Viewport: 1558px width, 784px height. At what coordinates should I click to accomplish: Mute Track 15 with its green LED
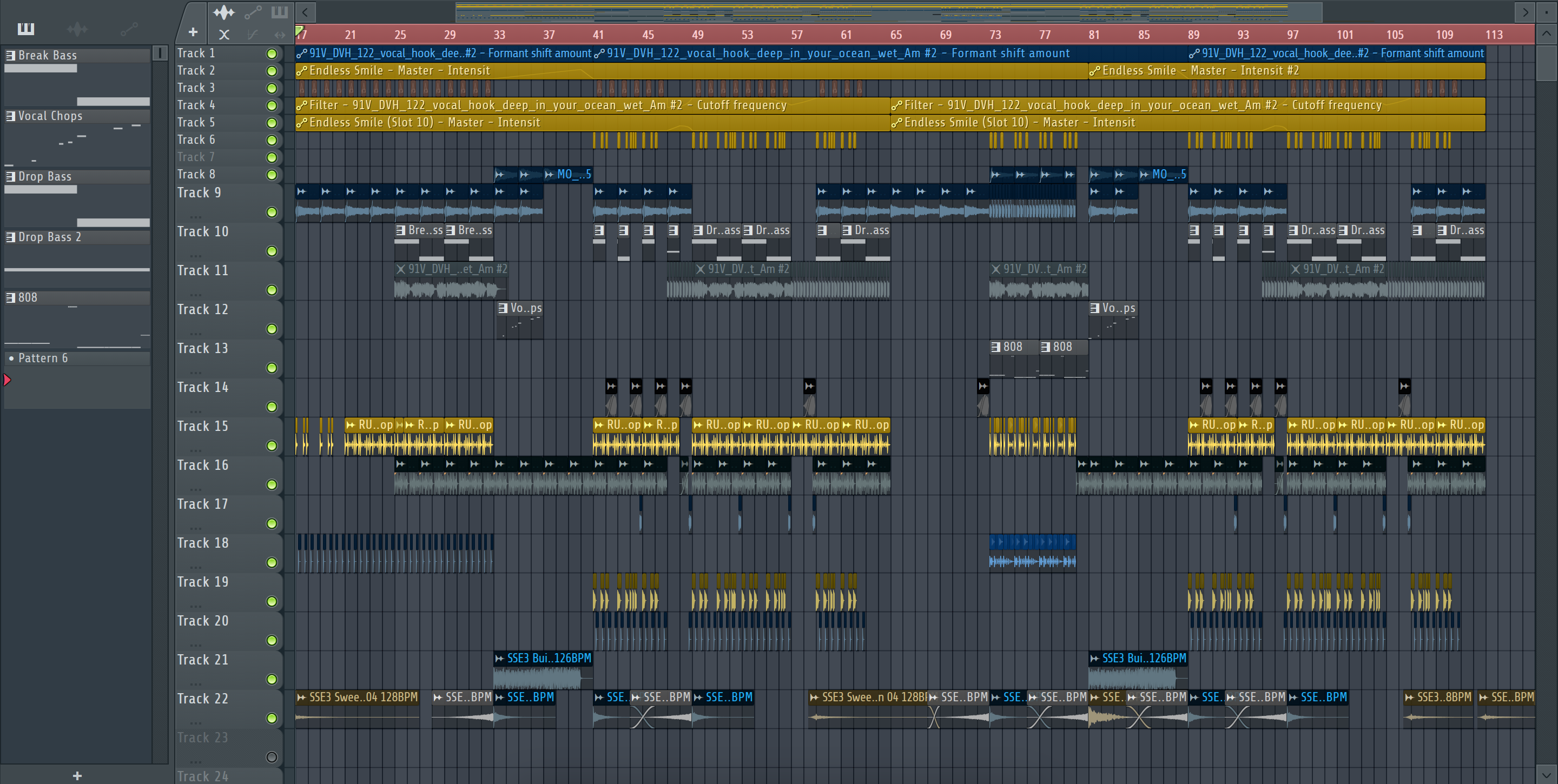(x=272, y=446)
